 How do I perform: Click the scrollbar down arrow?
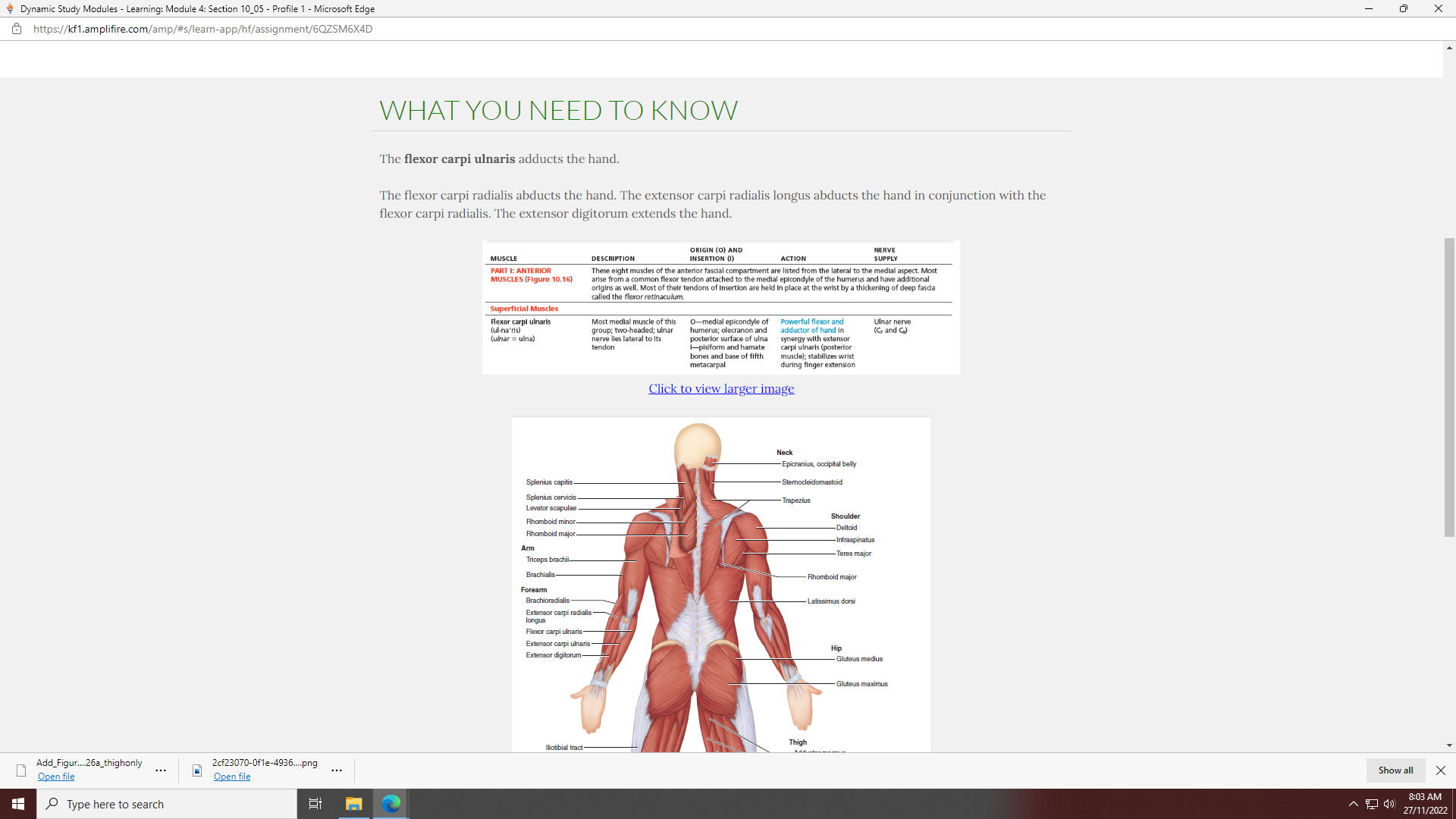click(x=1449, y=745)
